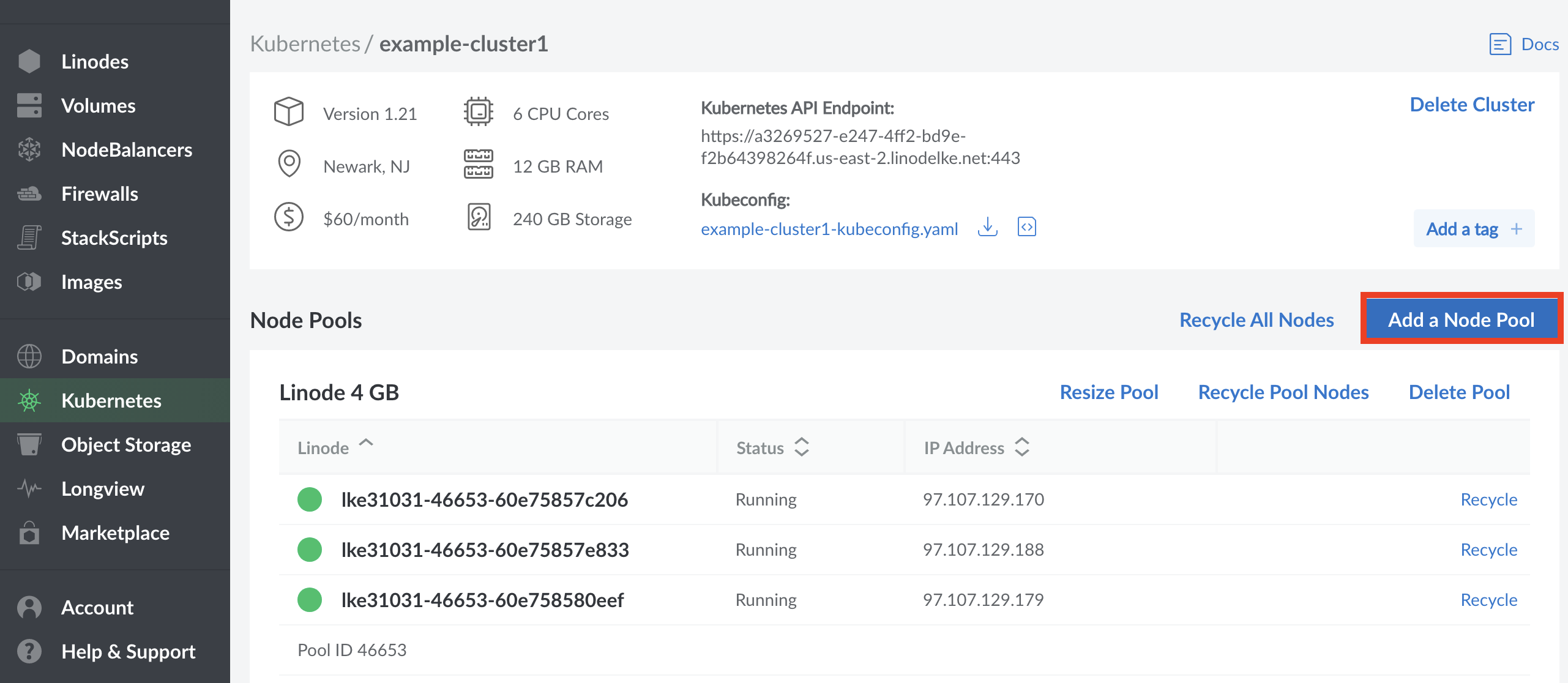
Task: Click the Delete Cluster link
Action: coord(1471,105)
